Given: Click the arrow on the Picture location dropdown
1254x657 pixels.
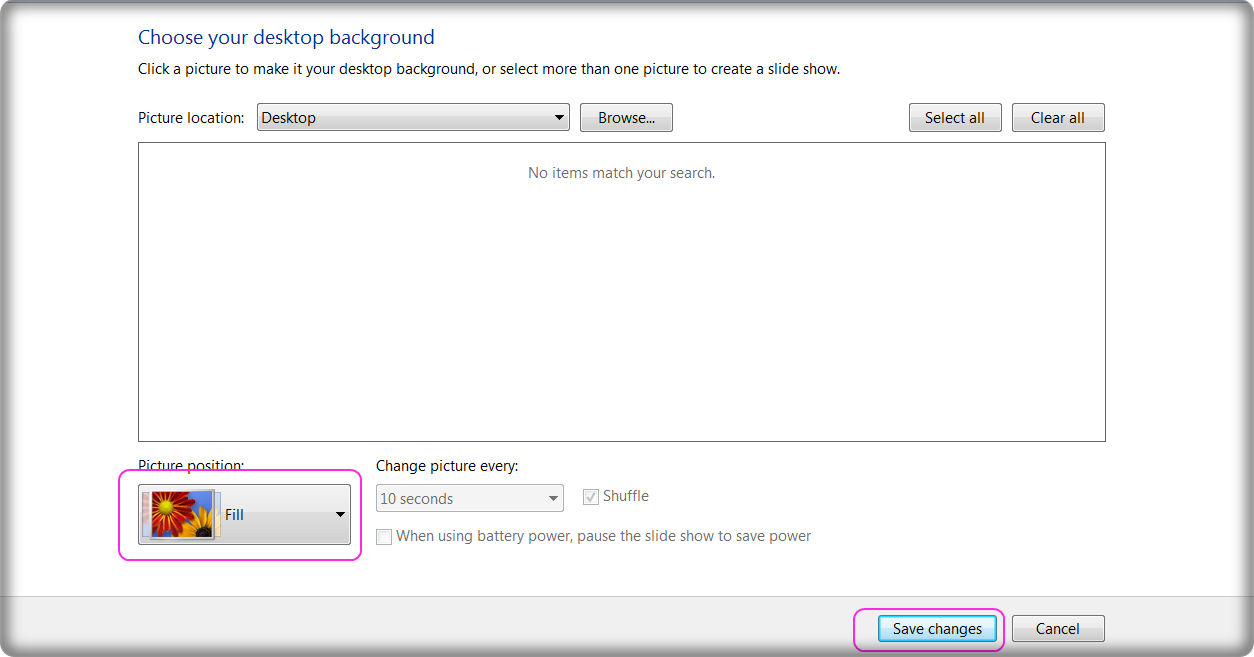Looking at the screenshot, I should 559,118.
